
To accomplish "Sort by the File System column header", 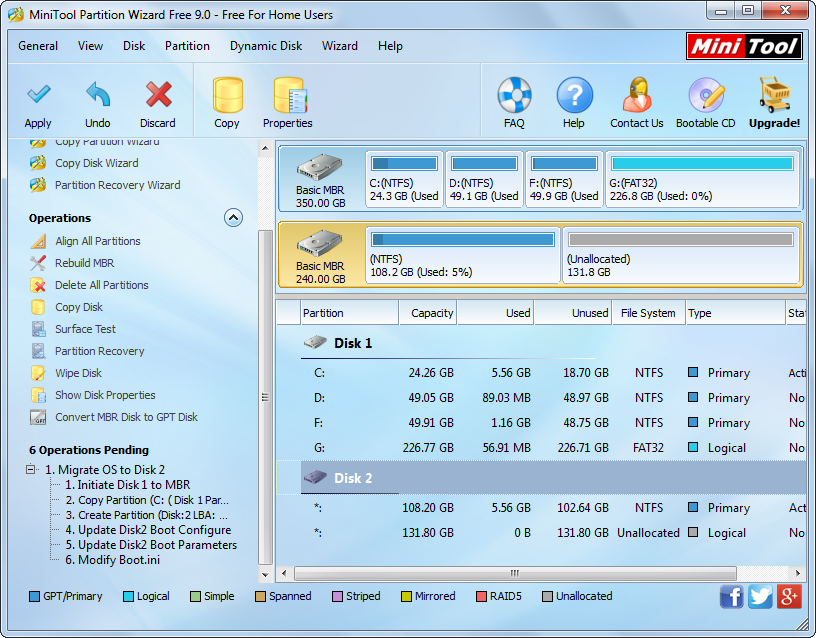I will 648,313.
